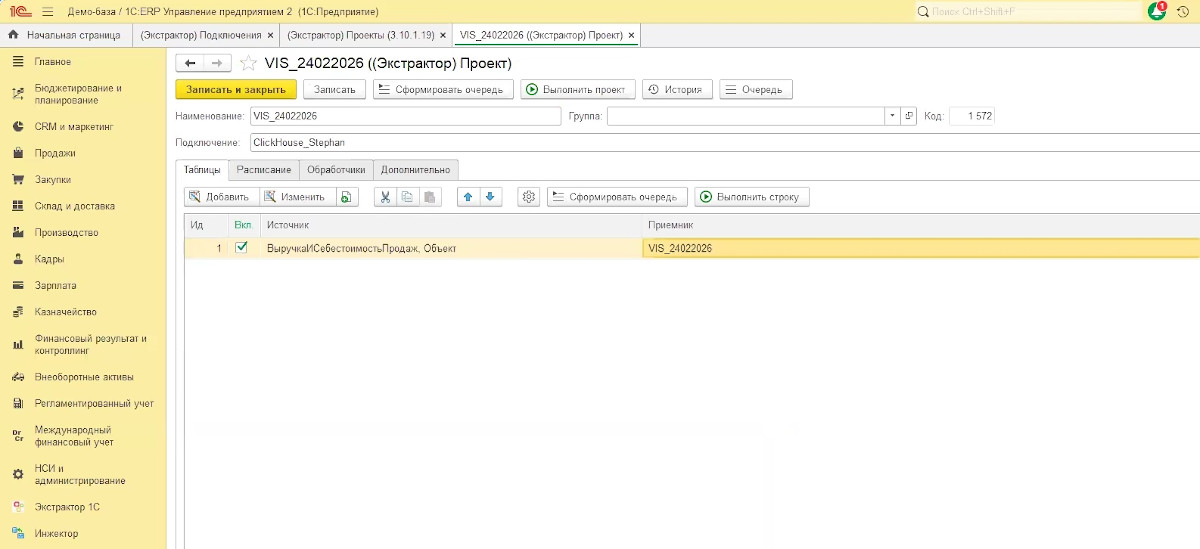The height and width of the screenshot is (549, 1200).
Task: Click Выполнить проект button
Action: [578, 89]
